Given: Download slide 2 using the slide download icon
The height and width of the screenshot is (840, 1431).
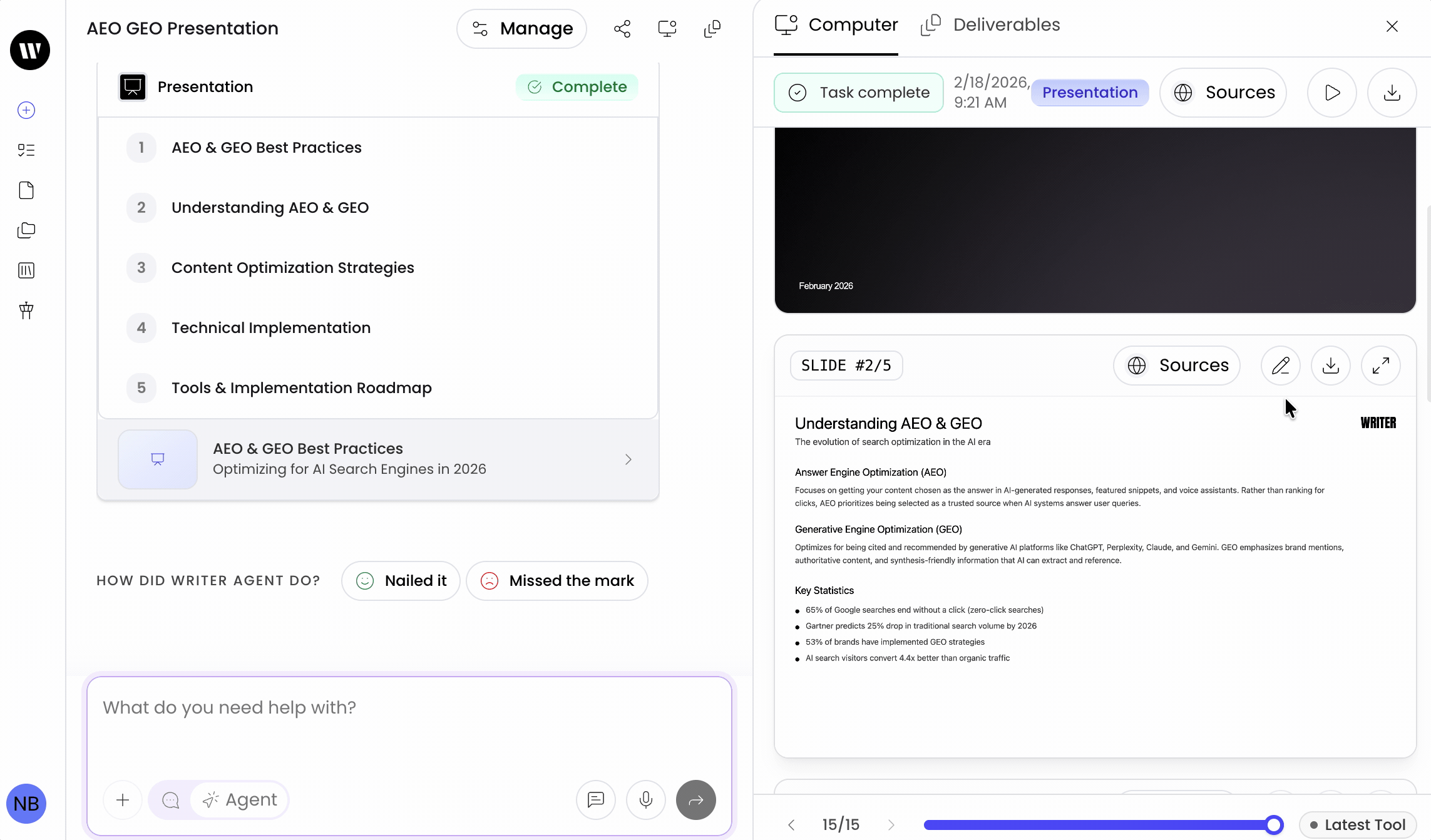Looking at the screenshot, I should (1330, 366).
